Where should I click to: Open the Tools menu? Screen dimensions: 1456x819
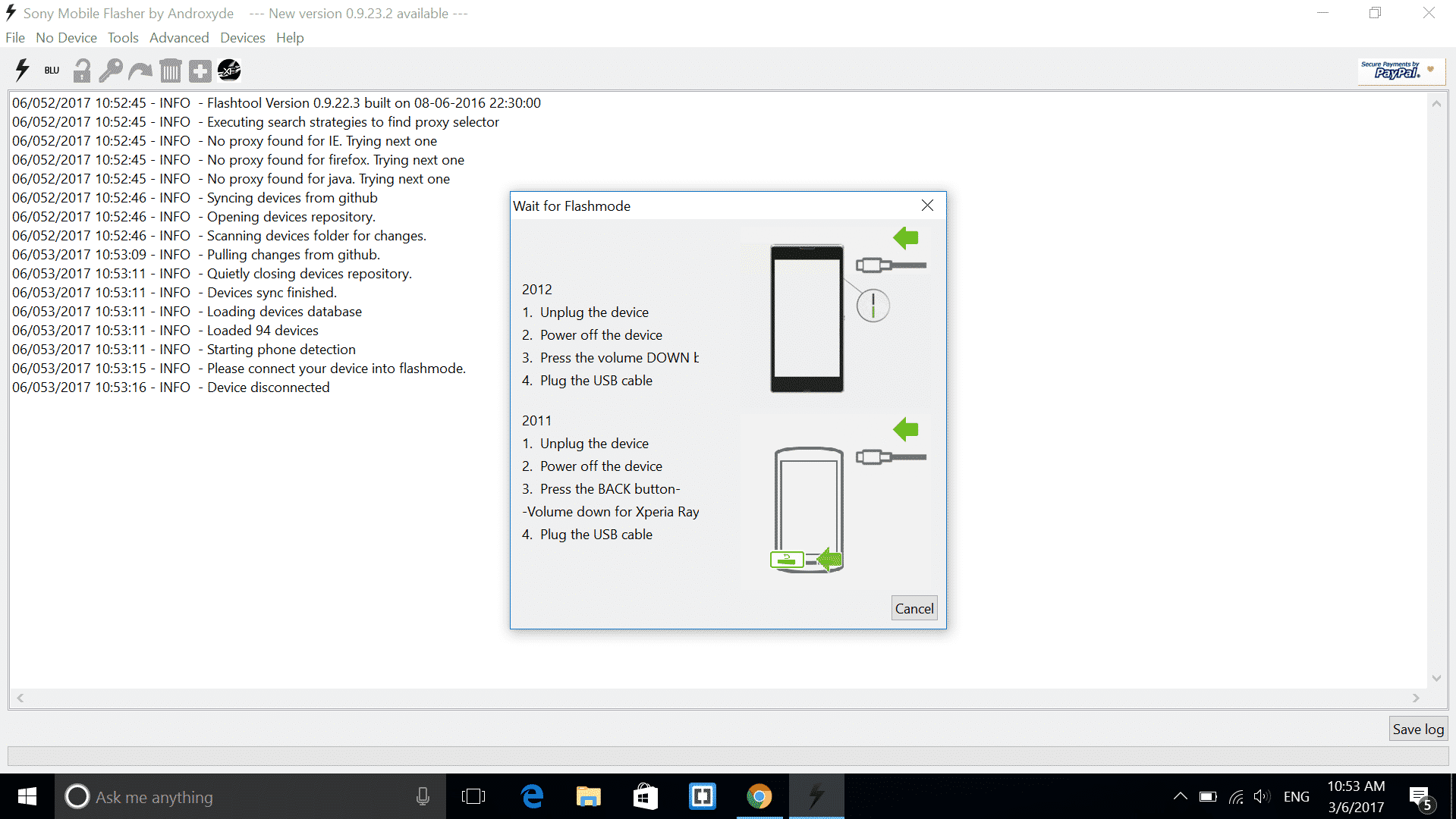(x=123, y=38)
